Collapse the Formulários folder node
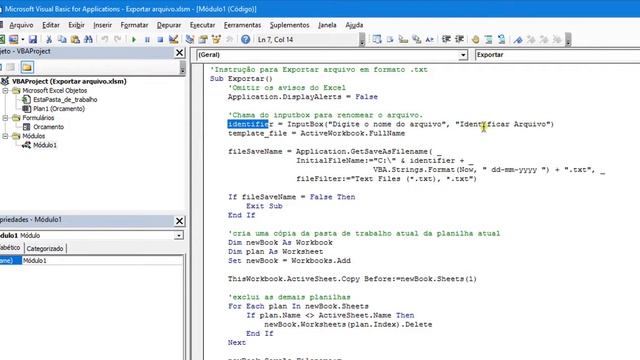 tap(5, 118)
